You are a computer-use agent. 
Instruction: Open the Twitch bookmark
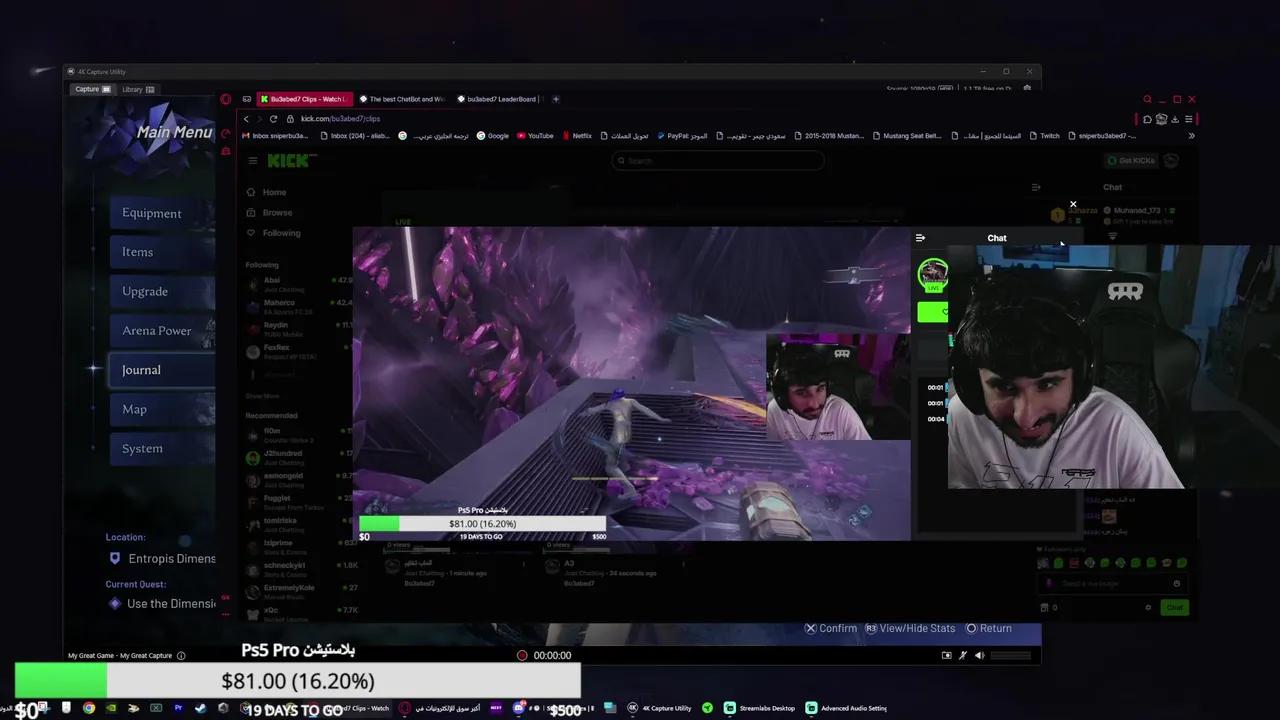tap(1044, 136)
